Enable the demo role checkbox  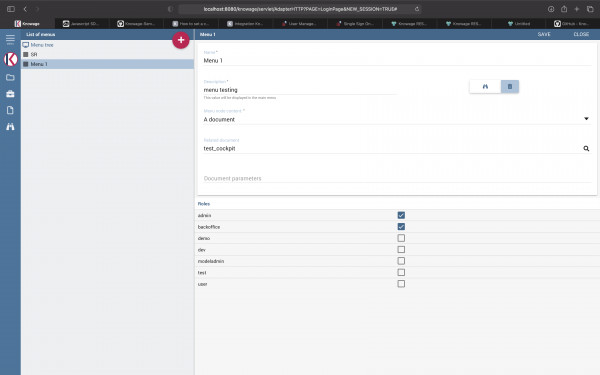(x=401, y=238)
